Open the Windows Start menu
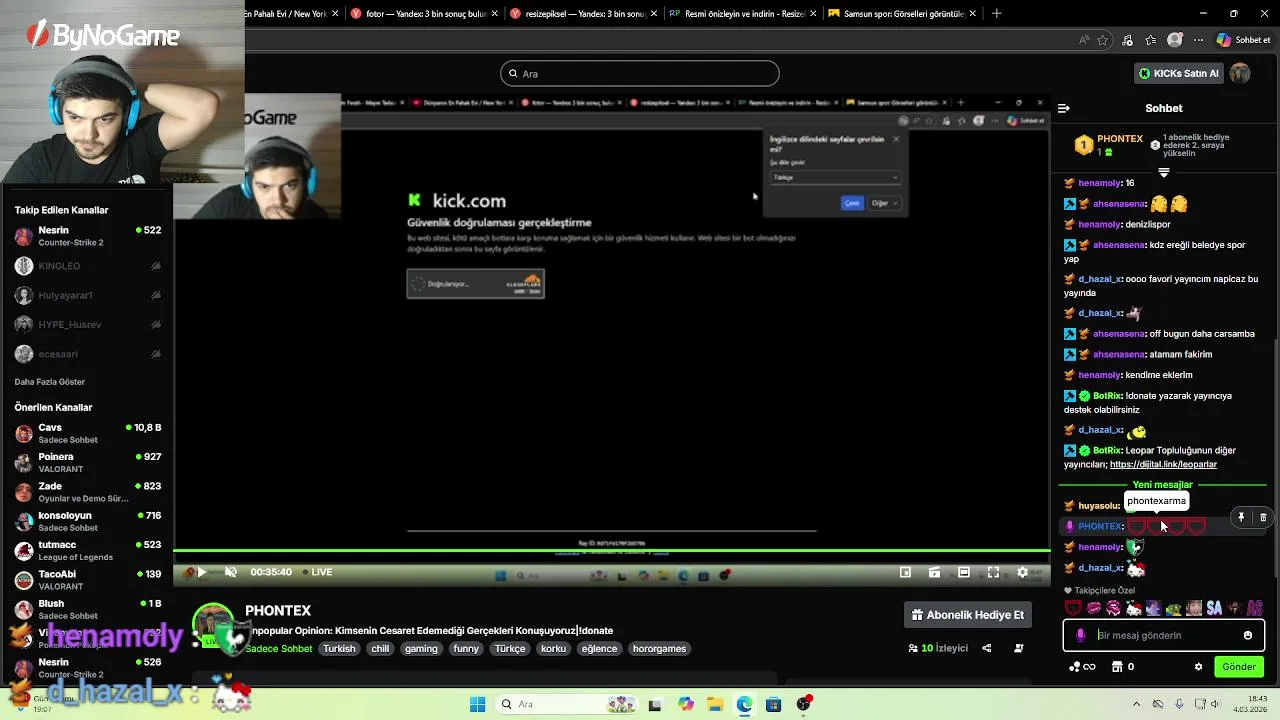The image size is (1280, 720). (478, 704)
